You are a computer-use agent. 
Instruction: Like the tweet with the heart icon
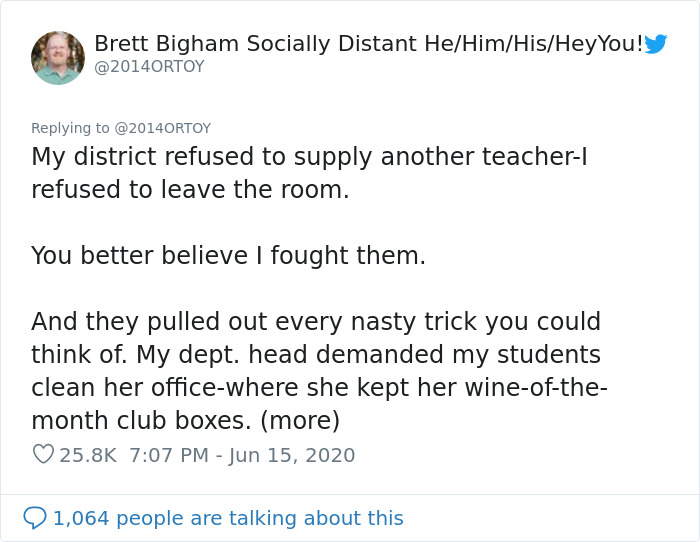pyautogui.click(x=43, y=455)
